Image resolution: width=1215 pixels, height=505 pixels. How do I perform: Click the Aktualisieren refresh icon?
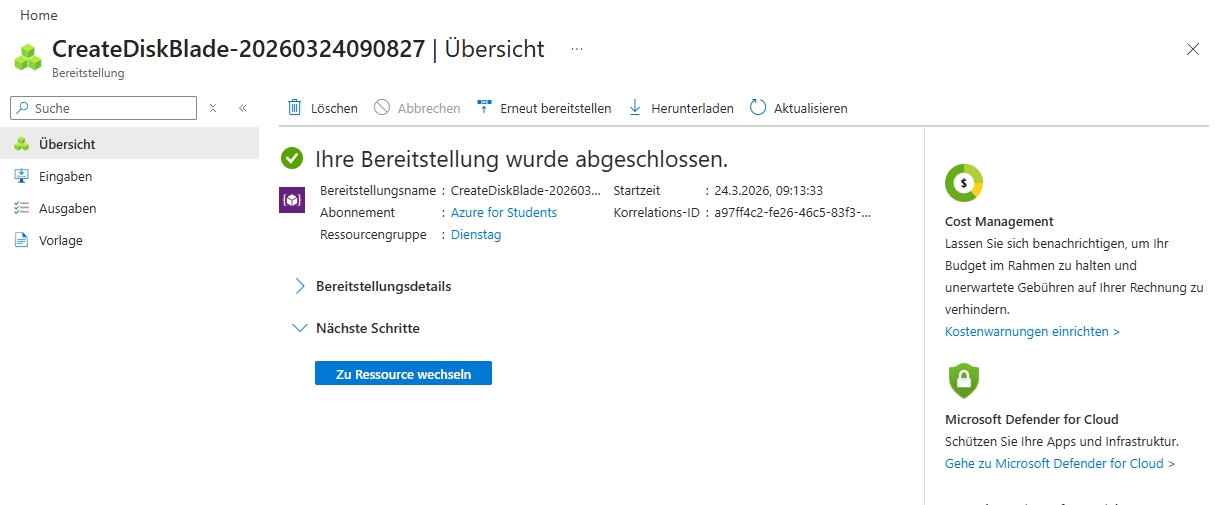tap(758, 108)
